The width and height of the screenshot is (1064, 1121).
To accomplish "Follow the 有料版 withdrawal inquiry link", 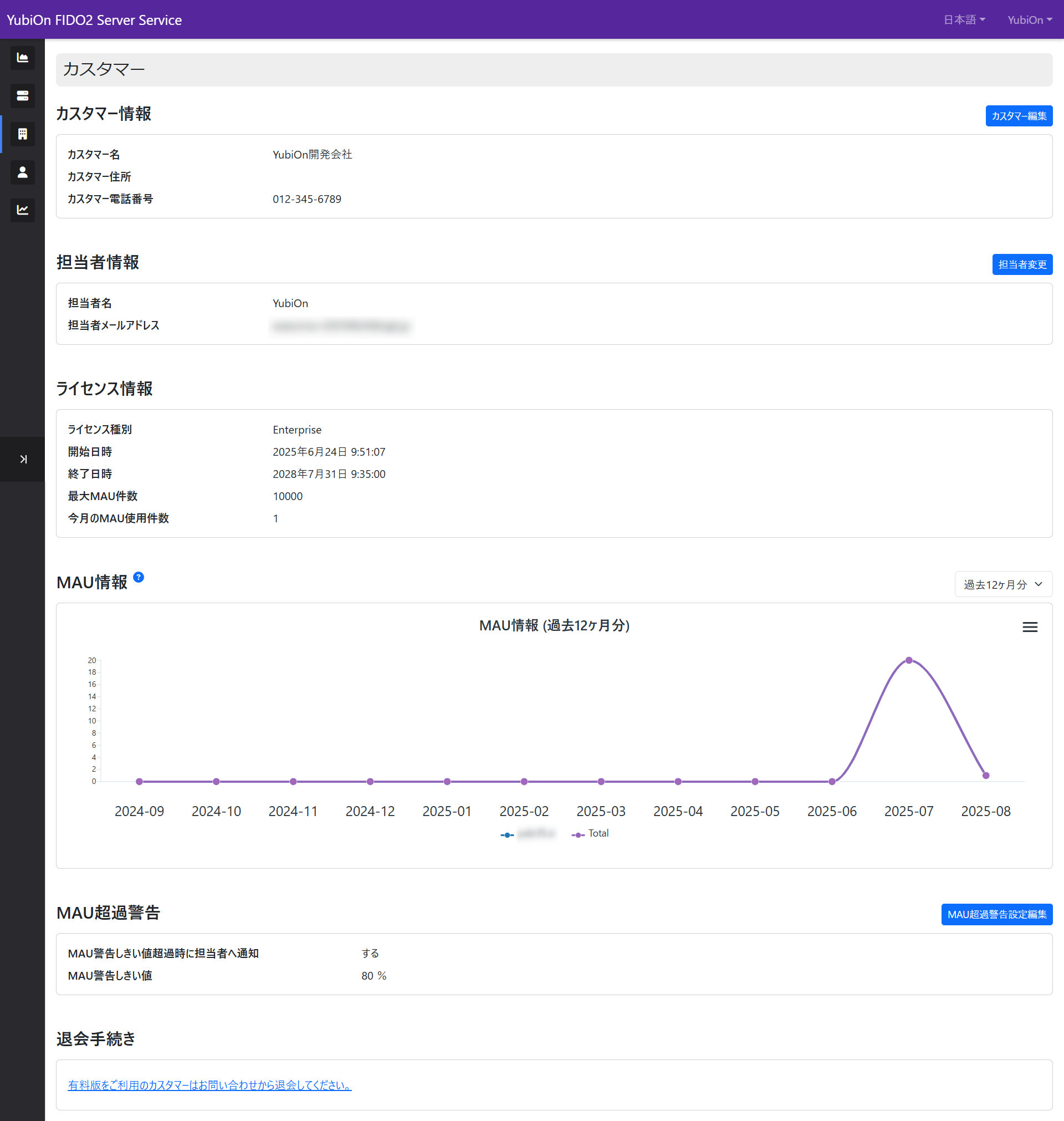I will [x=210, y=1086].
